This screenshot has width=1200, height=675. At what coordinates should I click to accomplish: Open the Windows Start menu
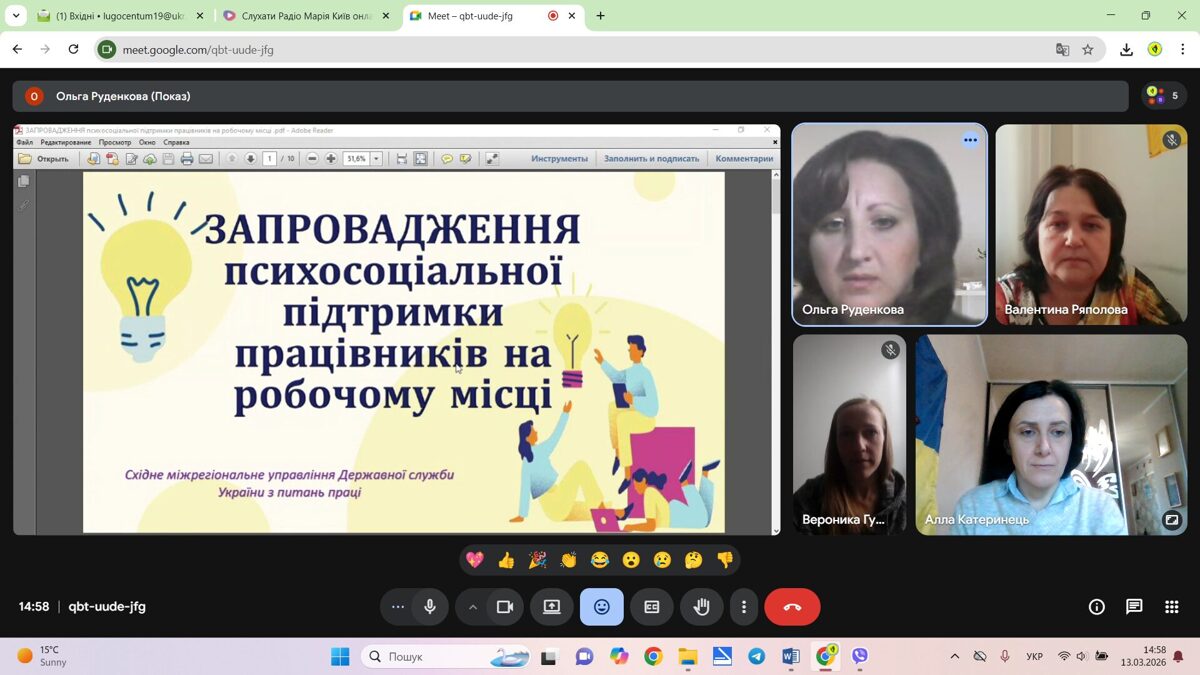point(340,656)
